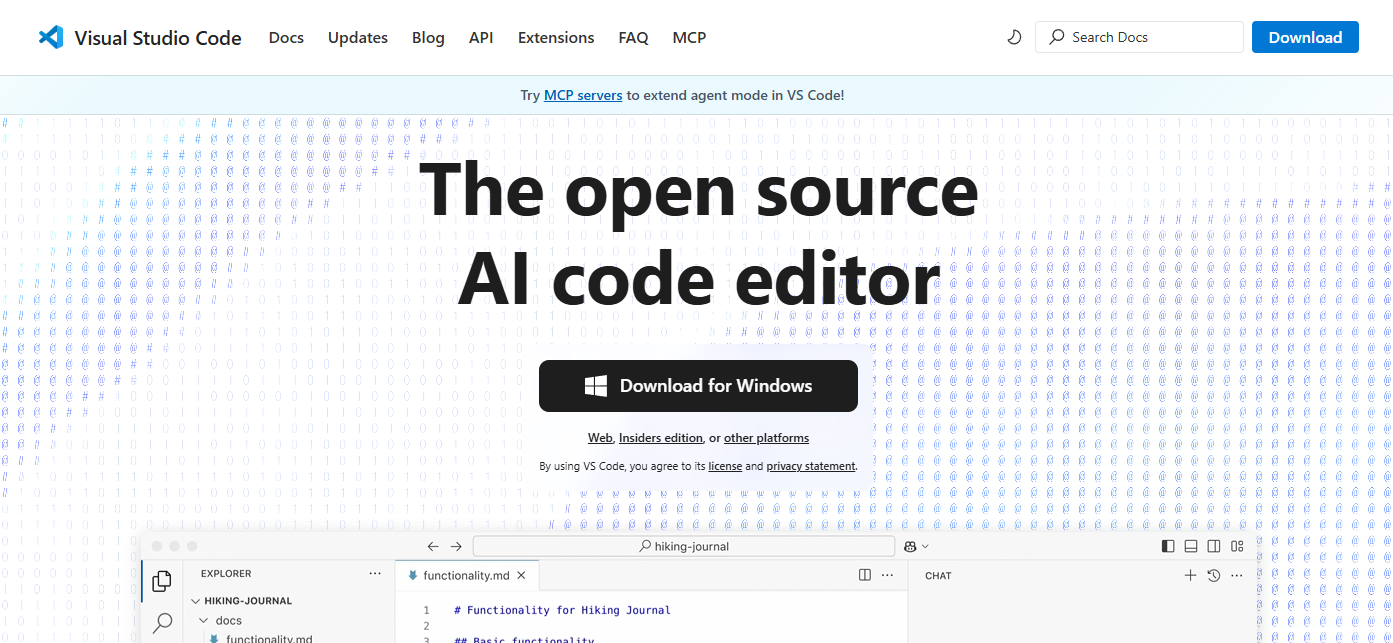Click the Visual Studio Code brand text
The image size is (1393, 643).
[x=158, y=38]
